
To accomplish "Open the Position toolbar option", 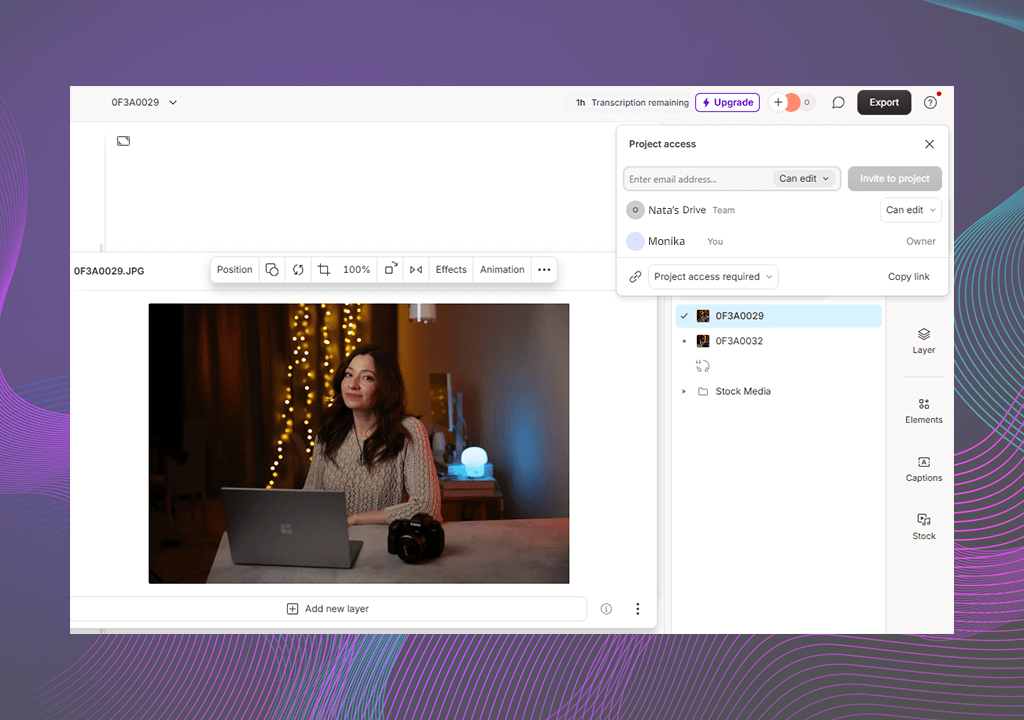I will click(234, 269).
